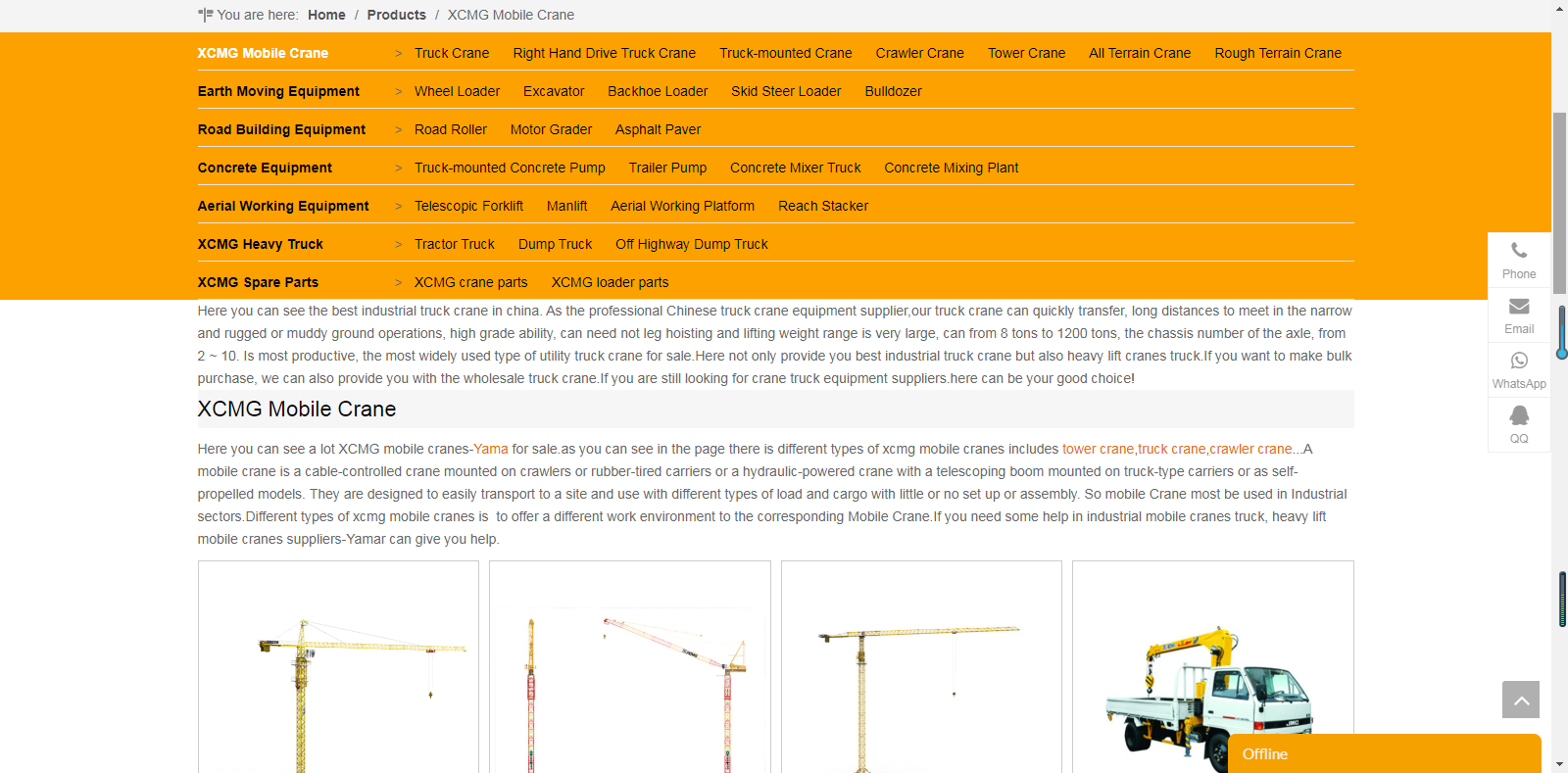Select Truck-mounted Crane subcategory
Screen dimensions: 1568x773
[786, 53]
